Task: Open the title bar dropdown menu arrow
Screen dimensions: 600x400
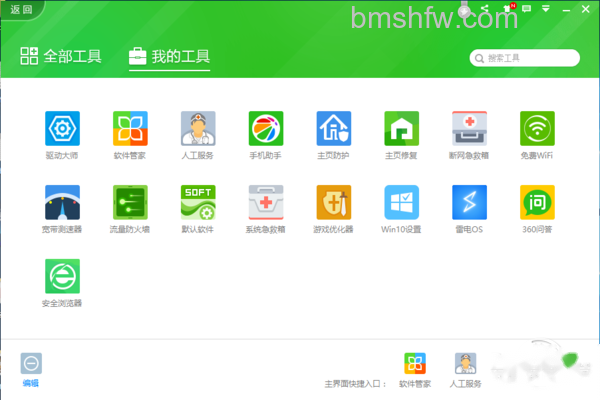Action: coord(546,8)
